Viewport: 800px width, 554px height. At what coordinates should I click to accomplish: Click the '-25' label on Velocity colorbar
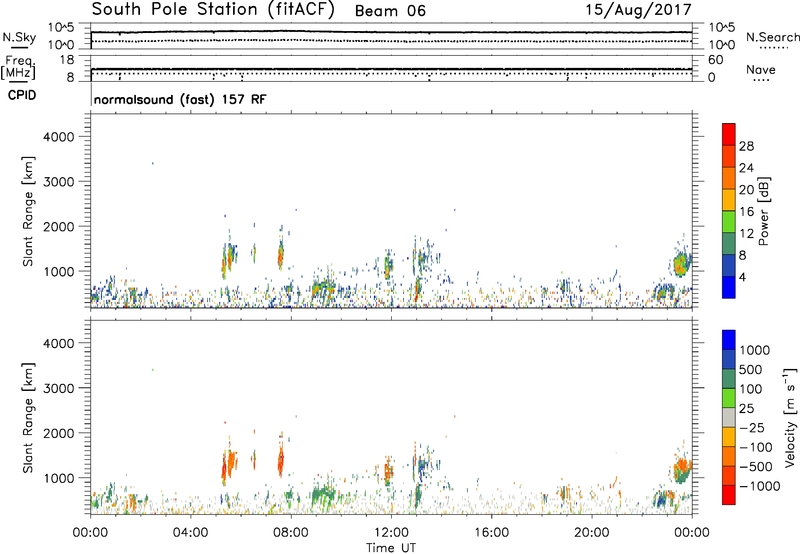(753, 427)
